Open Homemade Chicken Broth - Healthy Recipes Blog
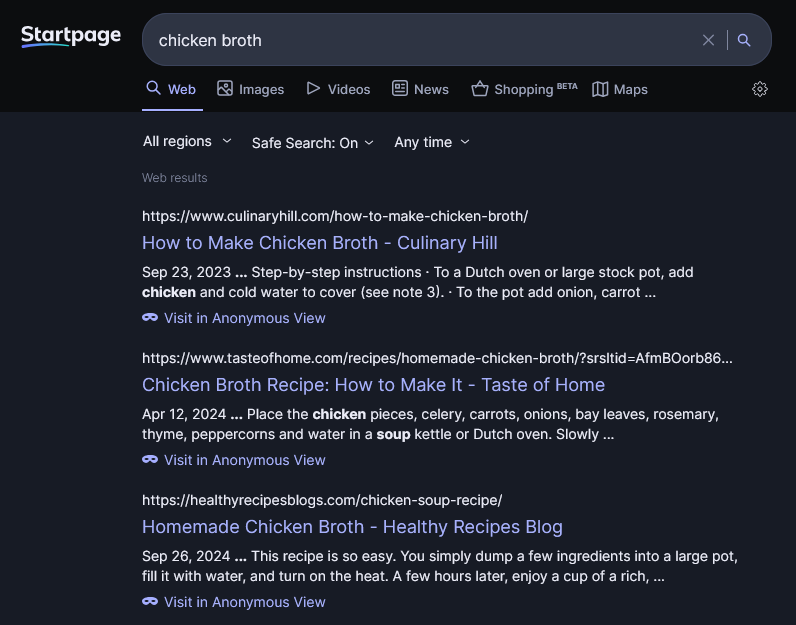The image size is (796, 625). 352,527
